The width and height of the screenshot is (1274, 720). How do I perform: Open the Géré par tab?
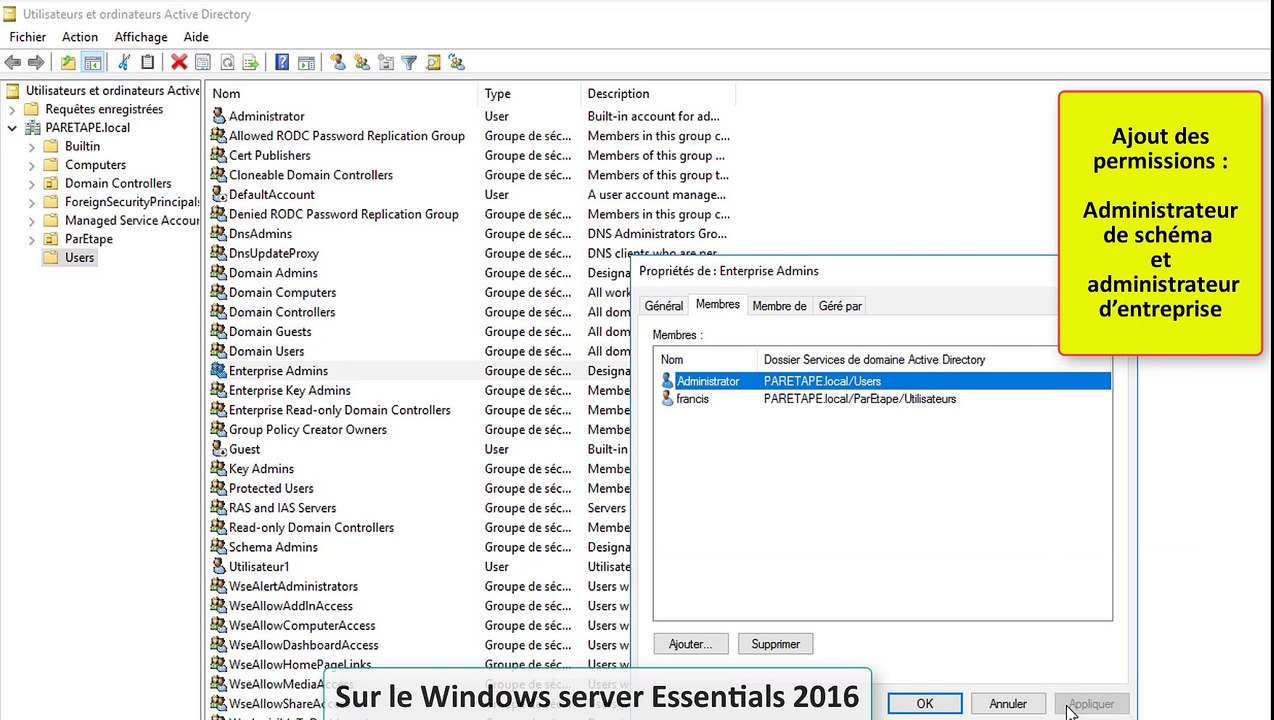coord(840,306)
